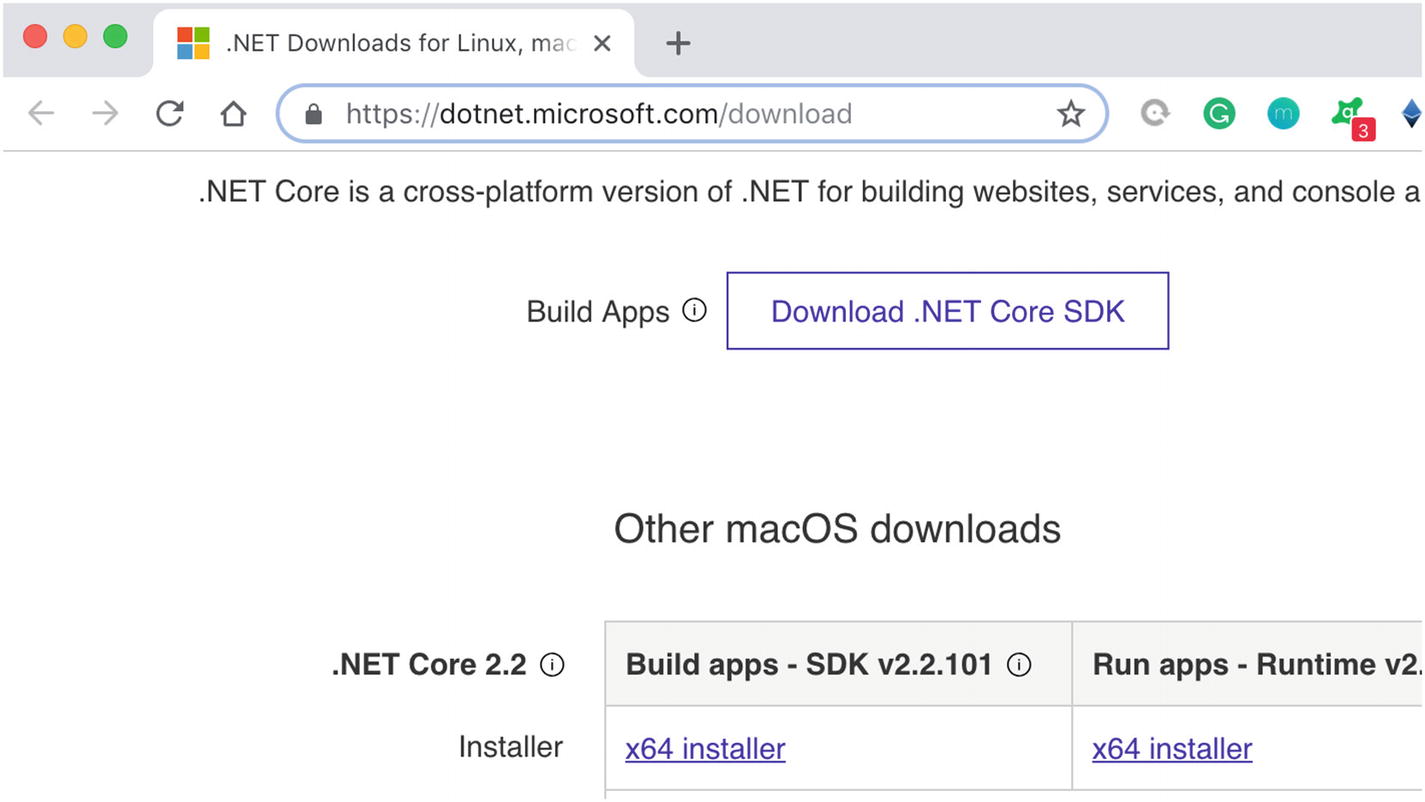Go forward with the browser forward arrow

105,114
